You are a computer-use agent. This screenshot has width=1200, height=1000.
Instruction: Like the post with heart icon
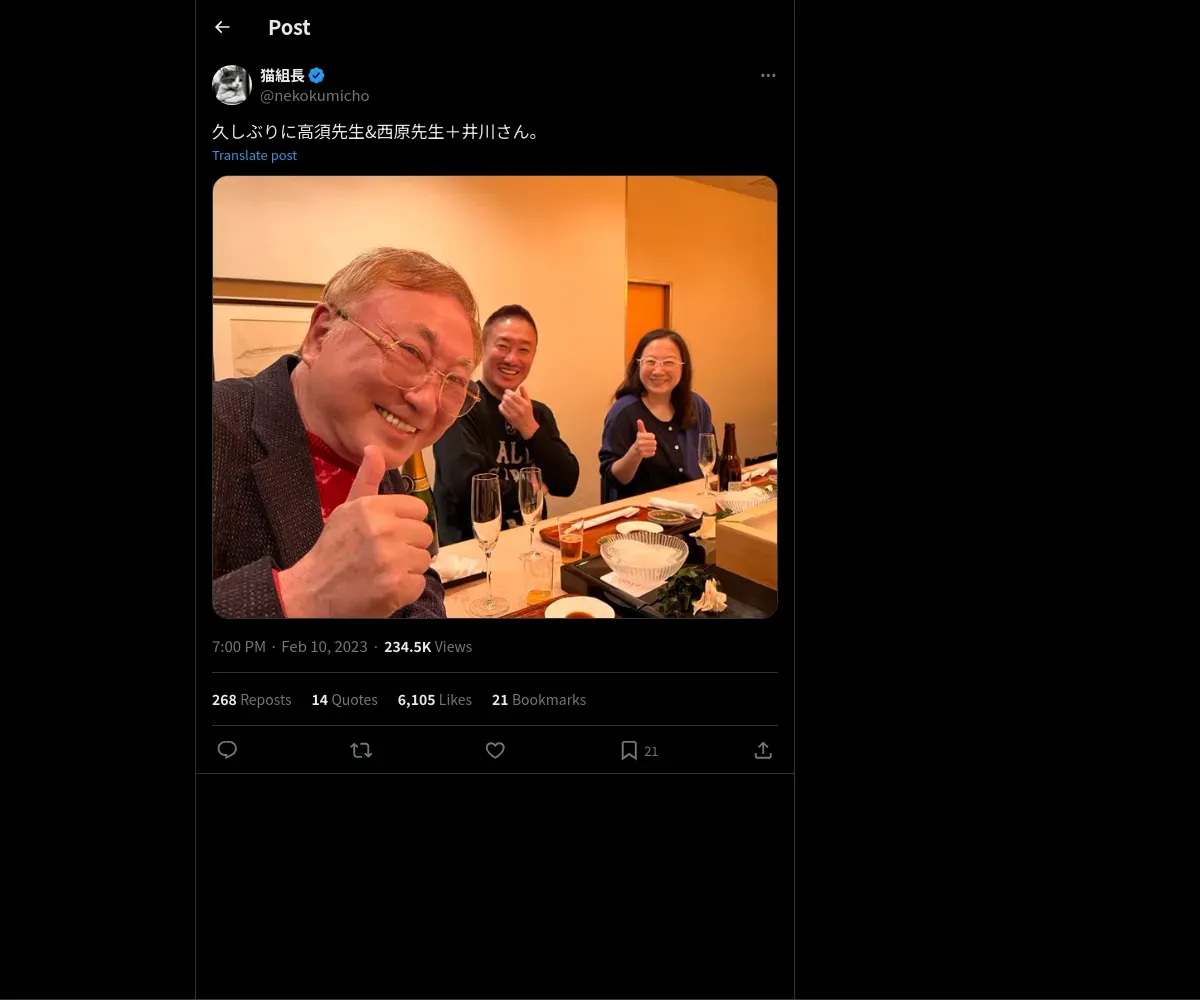(x=495, y=750)
